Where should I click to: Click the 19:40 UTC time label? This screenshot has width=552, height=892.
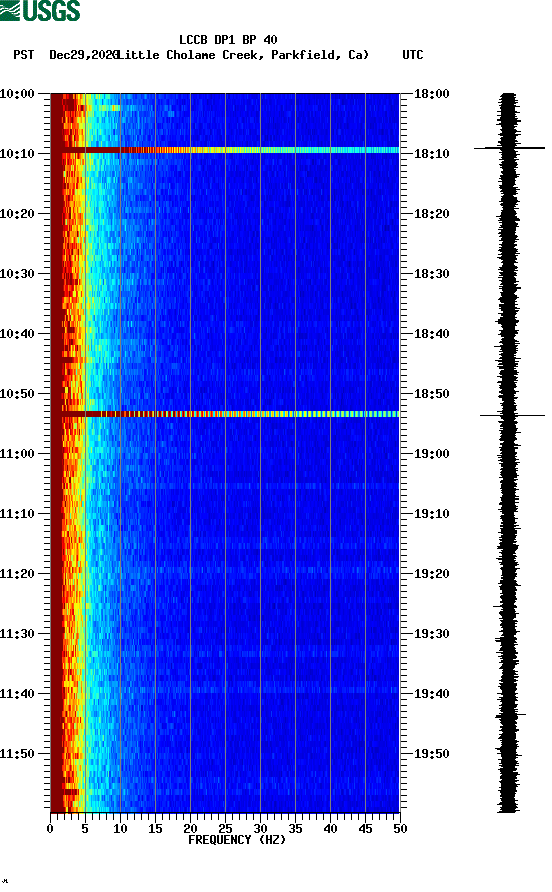tap(431, 693)
